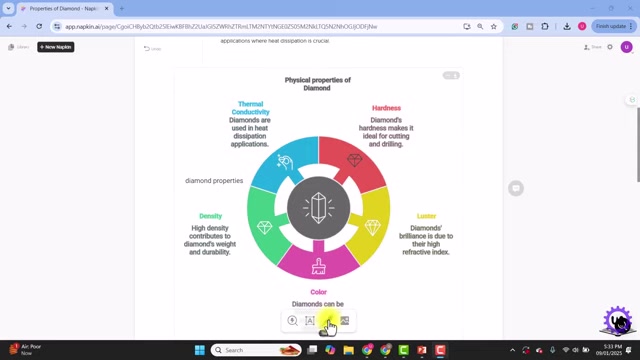Screen dimensions: 640x360
Task: Click the Finish update button
Action: coord(613,26)
